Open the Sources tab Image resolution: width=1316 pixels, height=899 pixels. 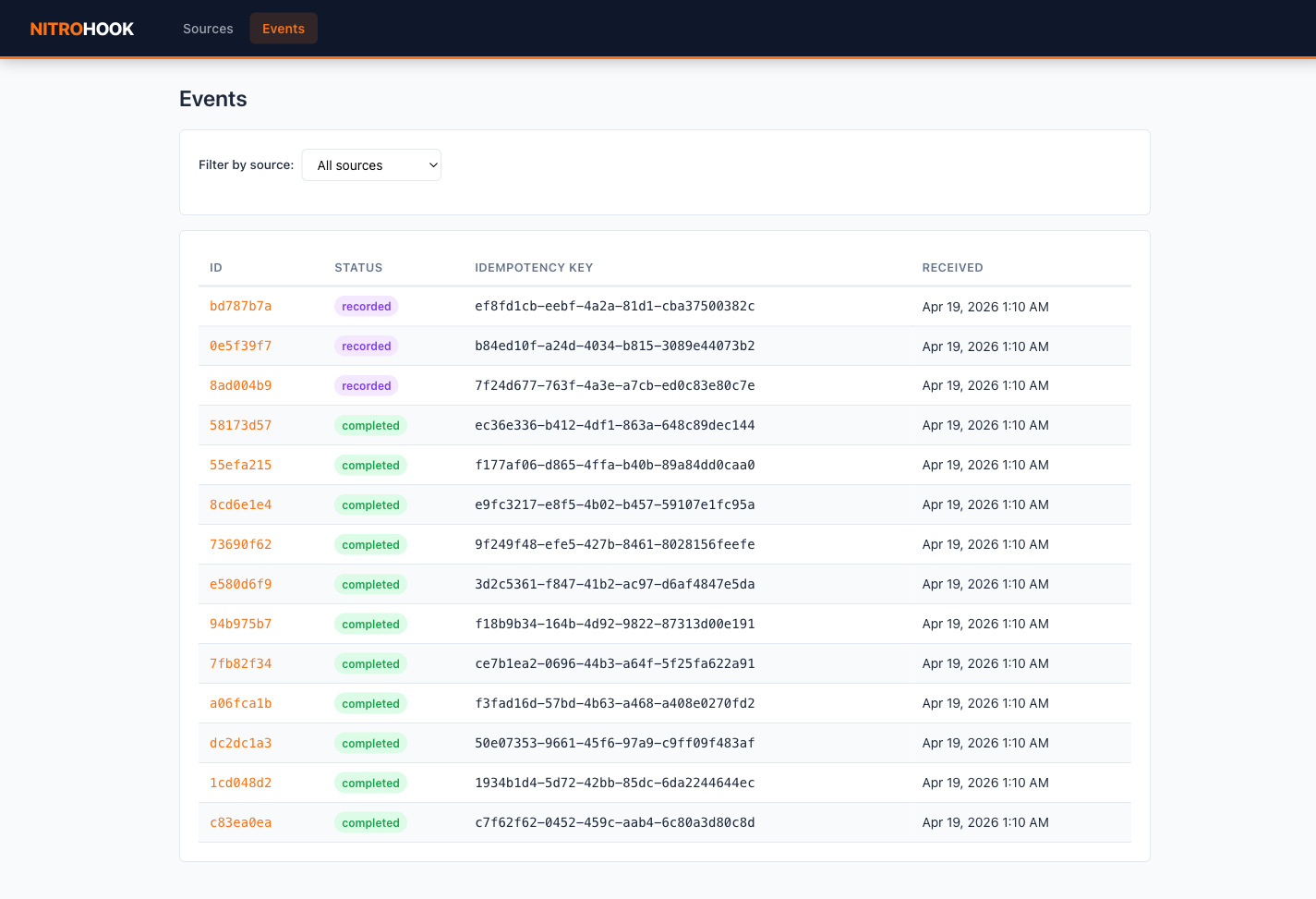tap(208, 29)
